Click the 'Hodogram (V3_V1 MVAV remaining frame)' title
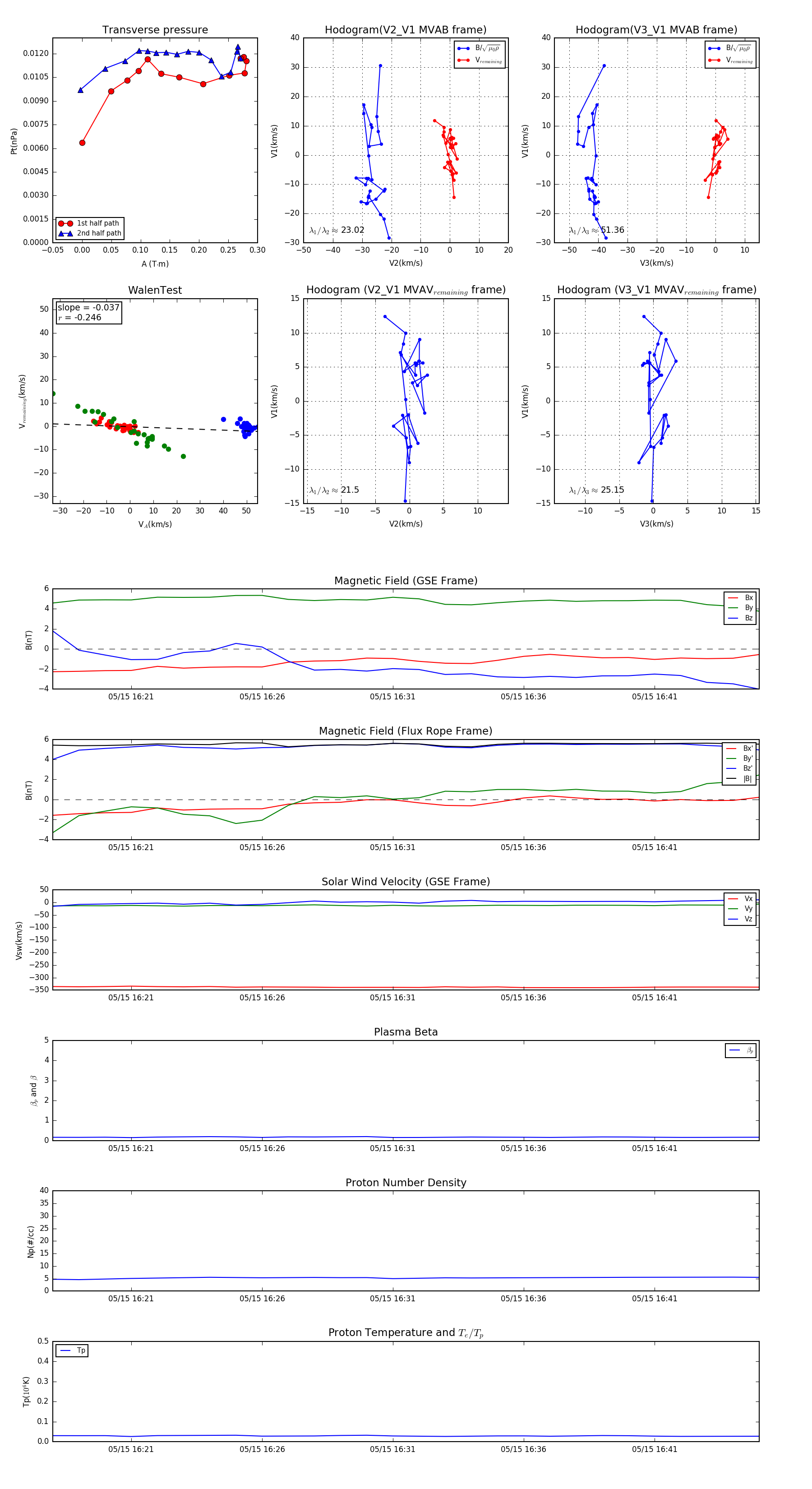The image size is (812, 1489). pyautogui.click(x=656, y=290)
